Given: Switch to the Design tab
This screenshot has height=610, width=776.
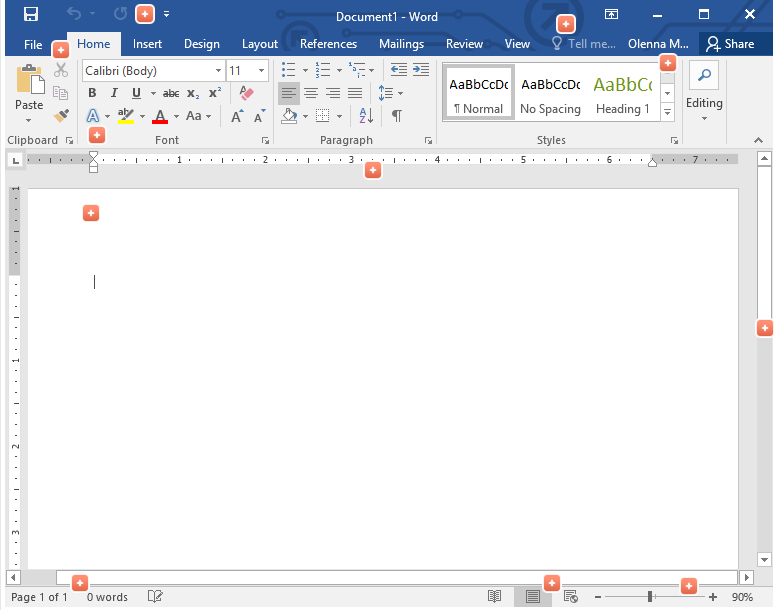Looking at the screenshot, I should [202, 44].
